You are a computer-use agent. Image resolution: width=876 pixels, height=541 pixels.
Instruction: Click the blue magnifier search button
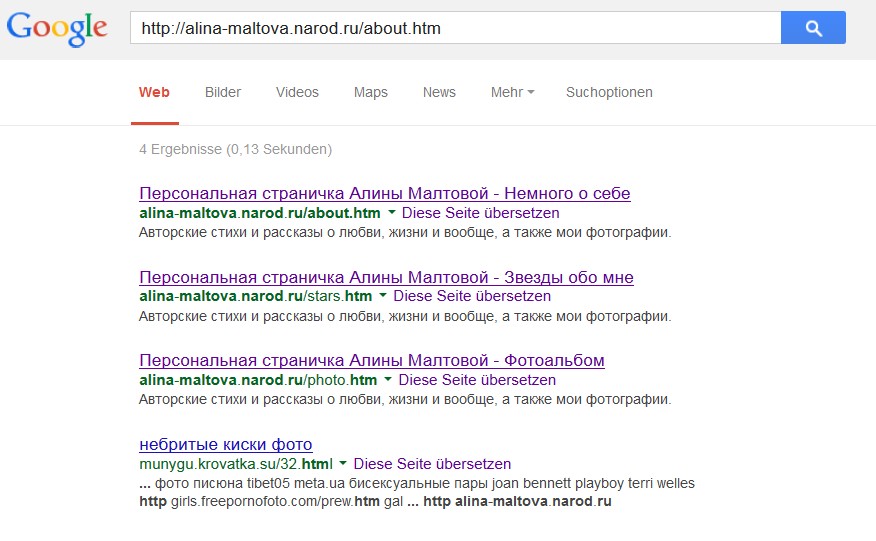tap(813, 27)
